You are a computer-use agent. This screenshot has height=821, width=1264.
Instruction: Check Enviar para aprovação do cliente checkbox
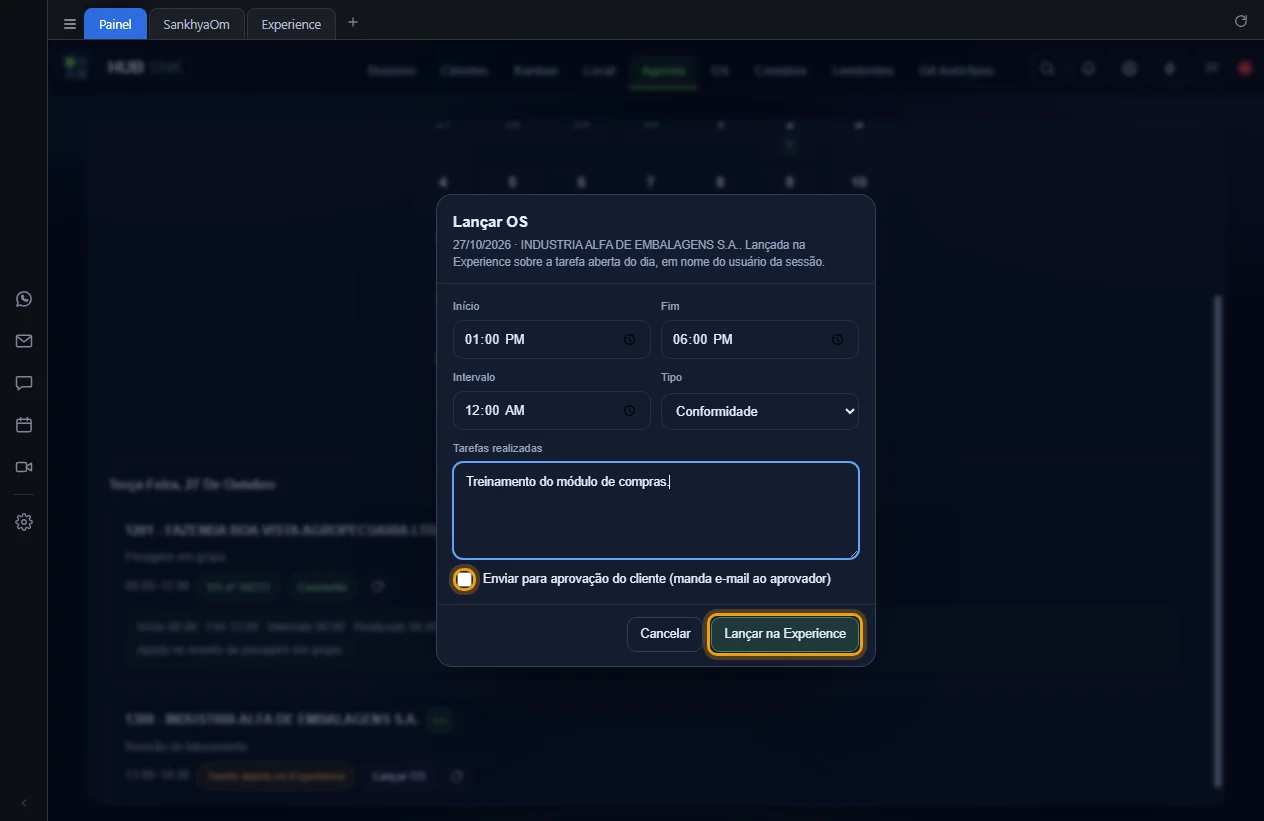(x=464, y=579)
